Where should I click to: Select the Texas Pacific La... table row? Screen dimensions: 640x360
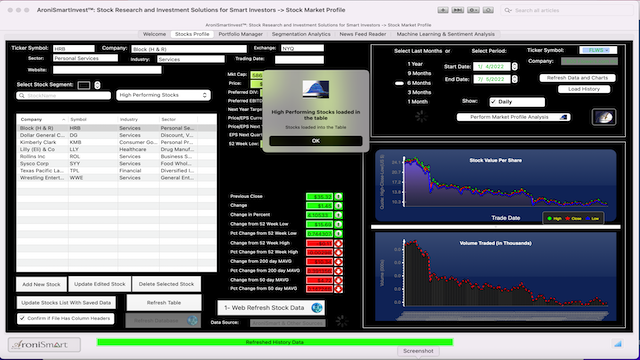coord(116,171)
